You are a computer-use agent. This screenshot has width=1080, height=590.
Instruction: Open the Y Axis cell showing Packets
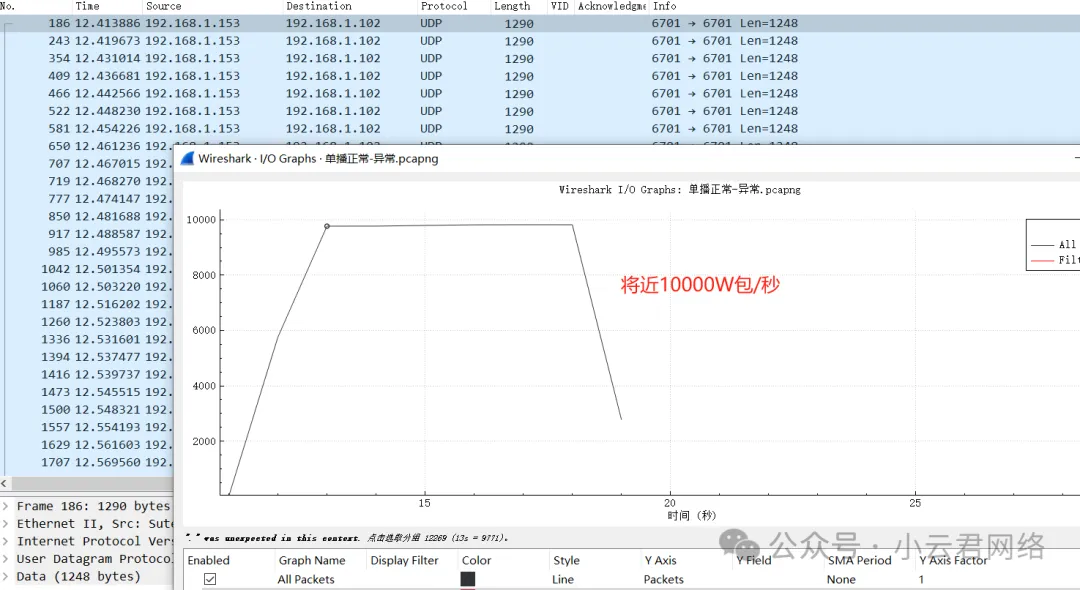click(664, 579)
